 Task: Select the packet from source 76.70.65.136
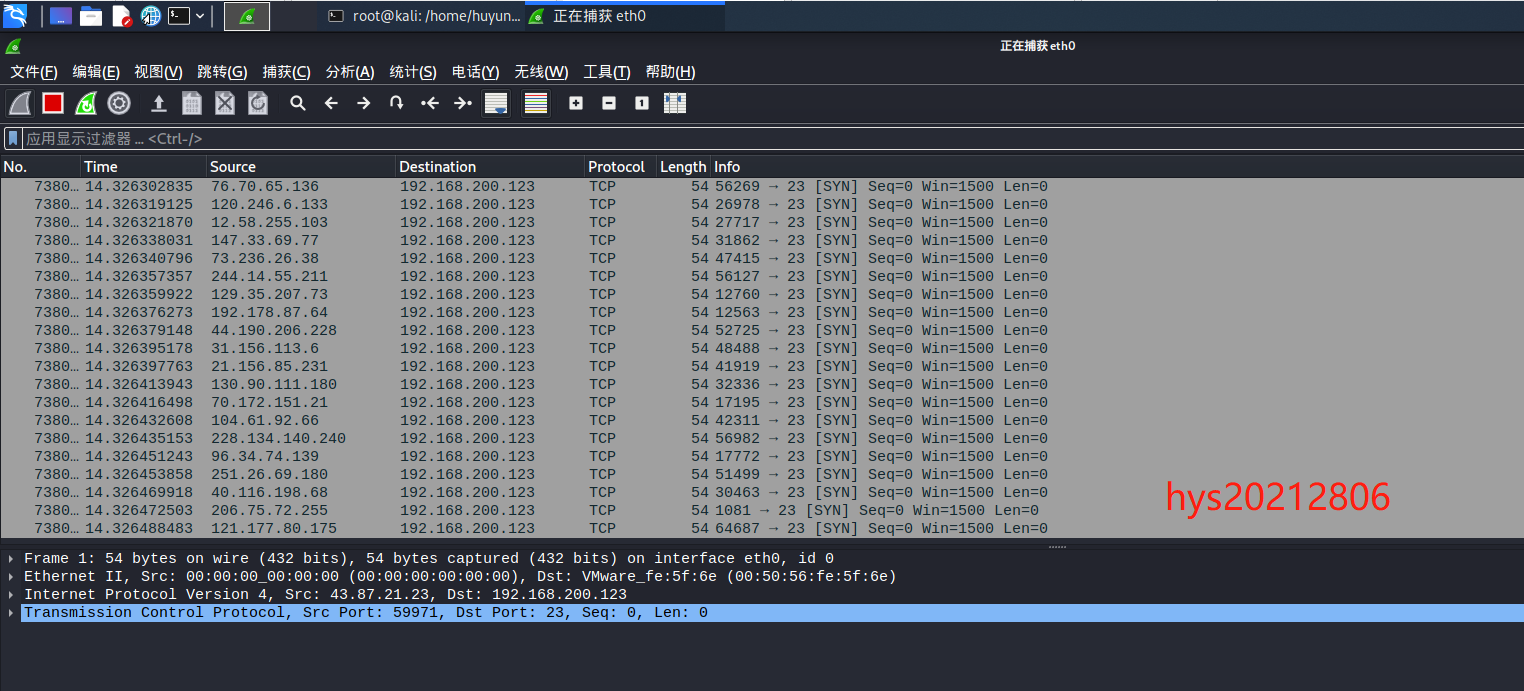[762, 187]
